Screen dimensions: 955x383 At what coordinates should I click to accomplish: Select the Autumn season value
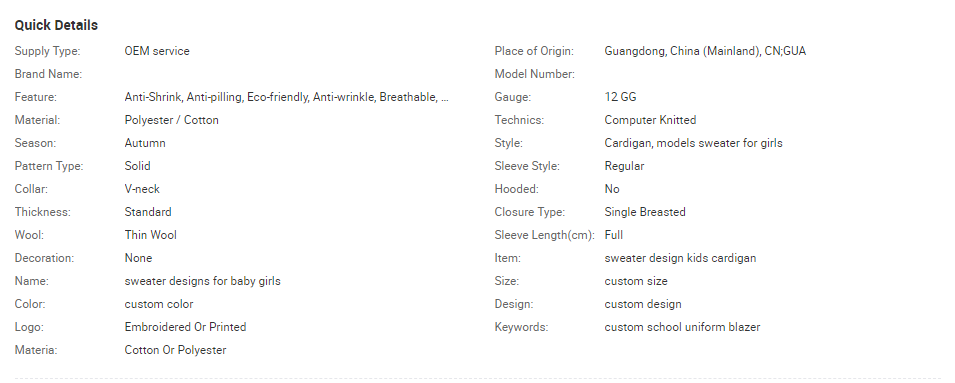(145, 143)
